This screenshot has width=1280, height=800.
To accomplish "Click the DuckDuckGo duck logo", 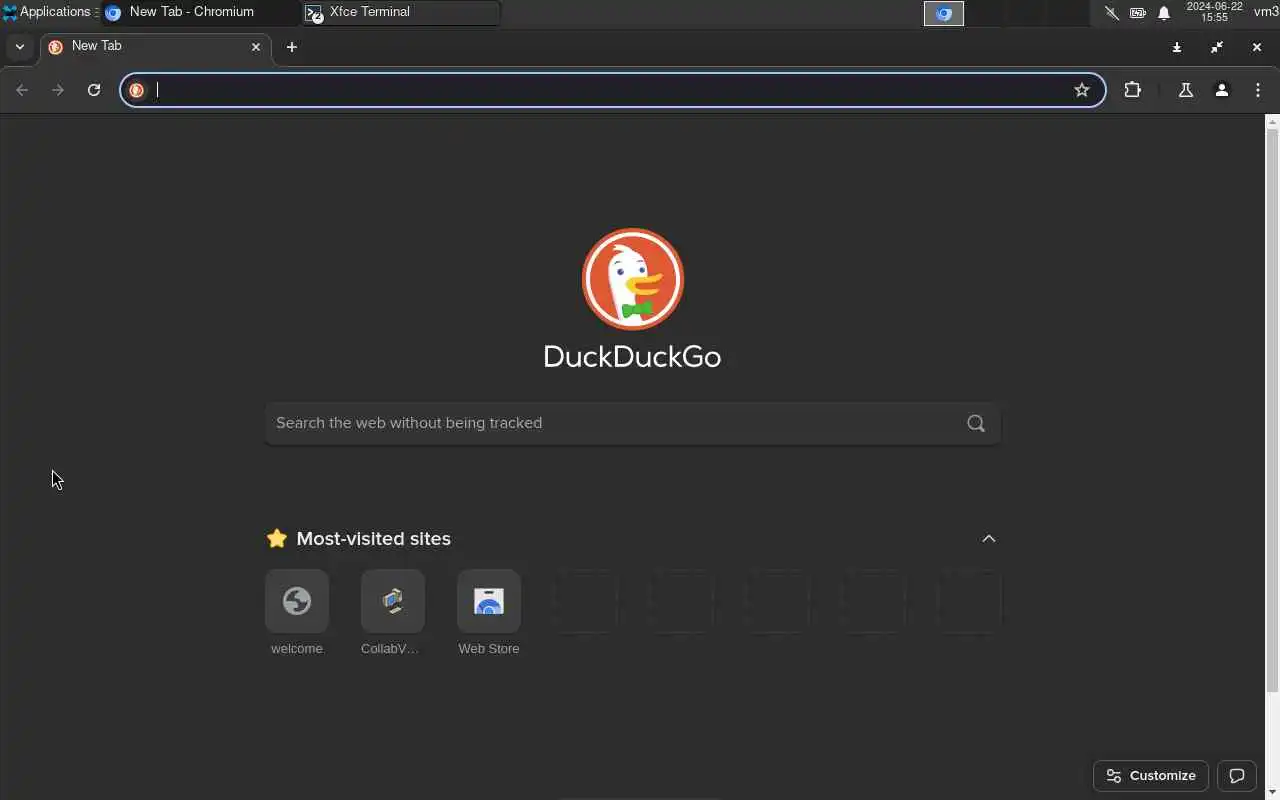I will (633, 279).
